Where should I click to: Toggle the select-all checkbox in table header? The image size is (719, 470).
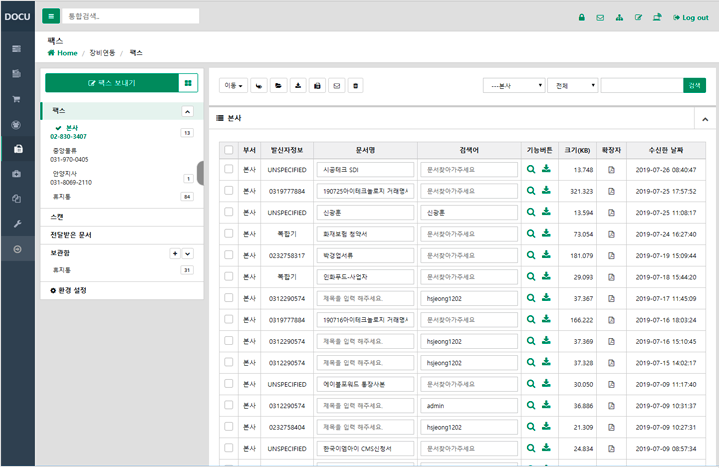click(228, 150)
